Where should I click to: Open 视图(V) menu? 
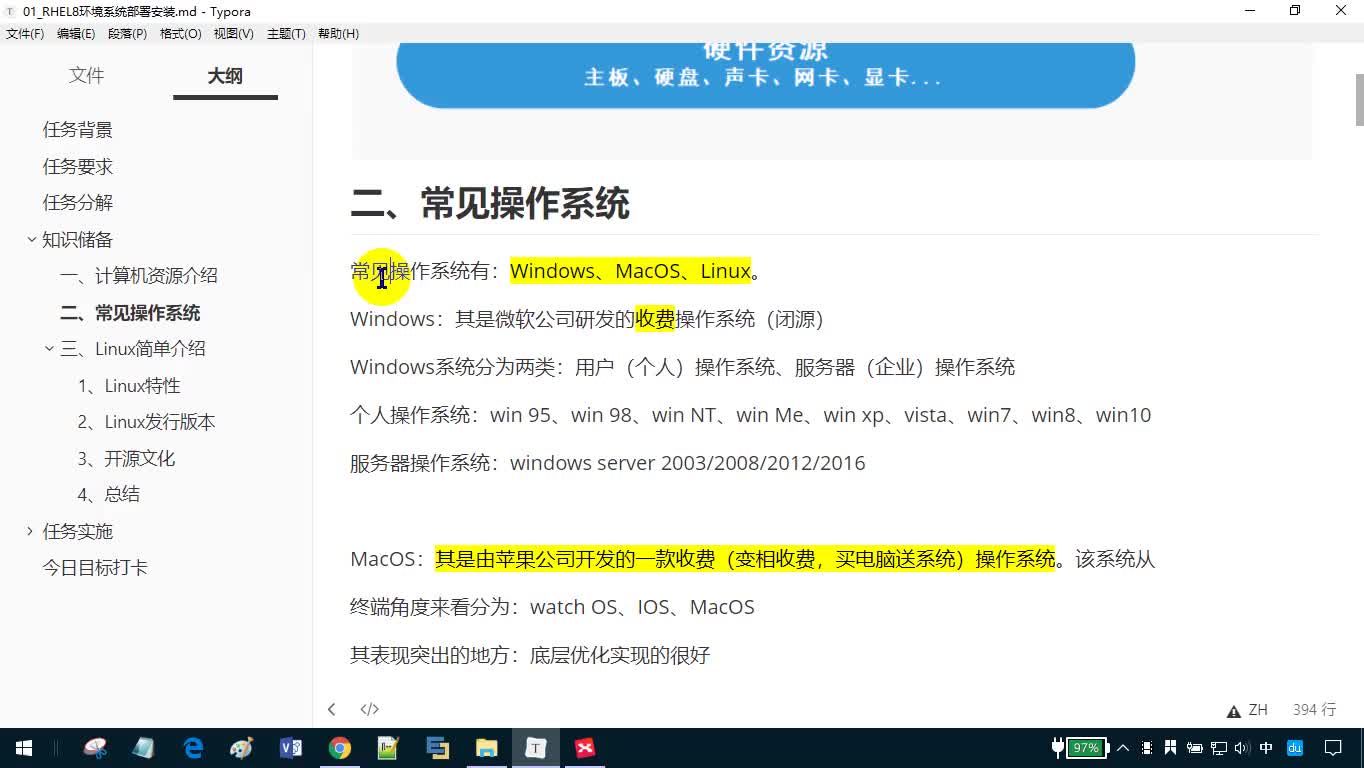coord(234,33)
